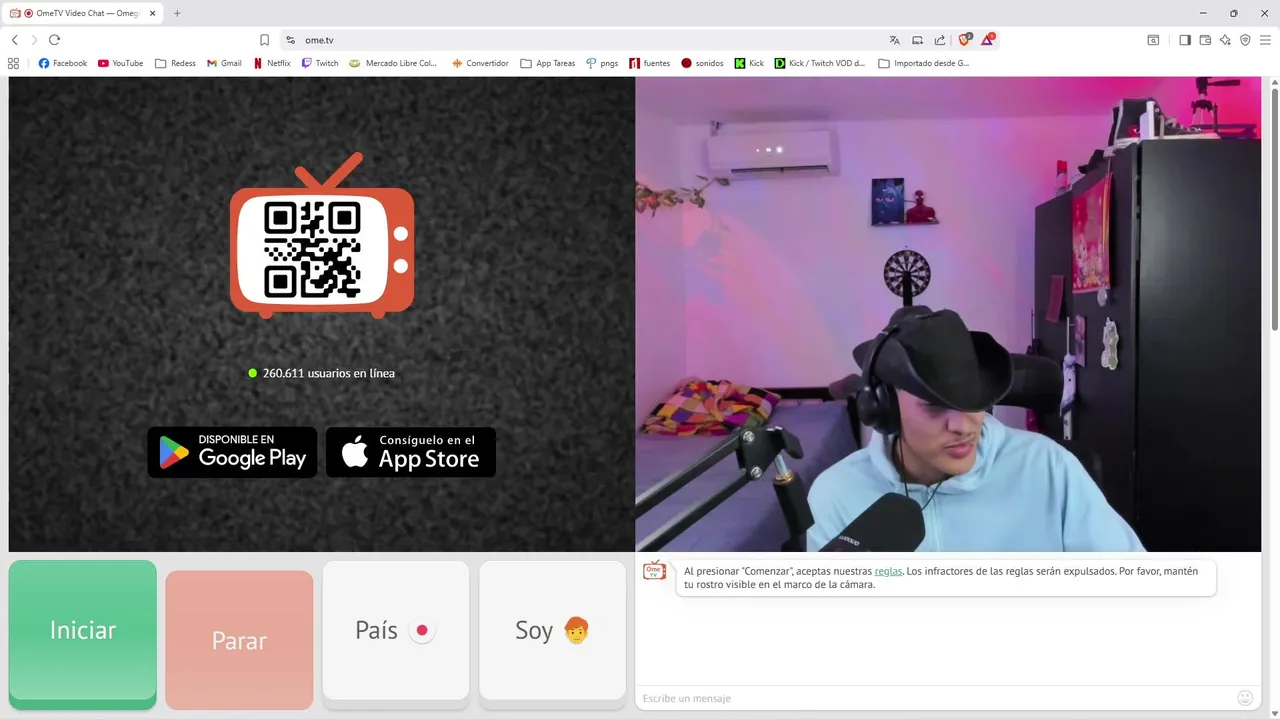Open Facebook bookmark
1280x720 pixels.
point(63,63)
